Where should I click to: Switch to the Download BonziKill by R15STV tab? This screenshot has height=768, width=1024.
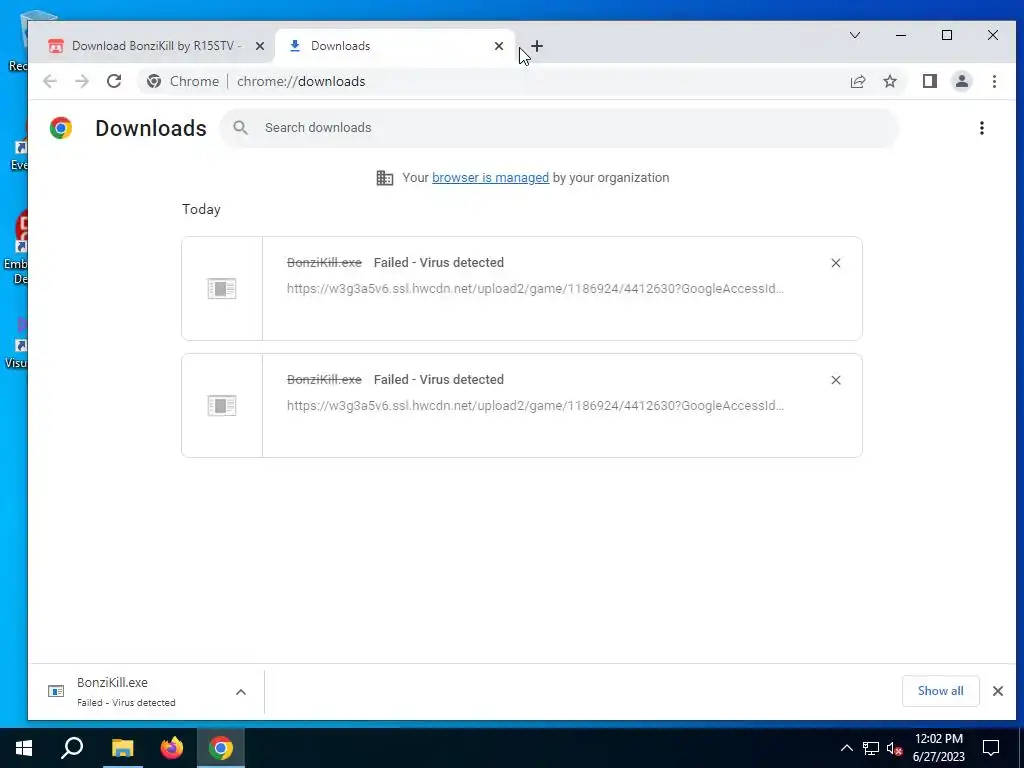(153, 46)
